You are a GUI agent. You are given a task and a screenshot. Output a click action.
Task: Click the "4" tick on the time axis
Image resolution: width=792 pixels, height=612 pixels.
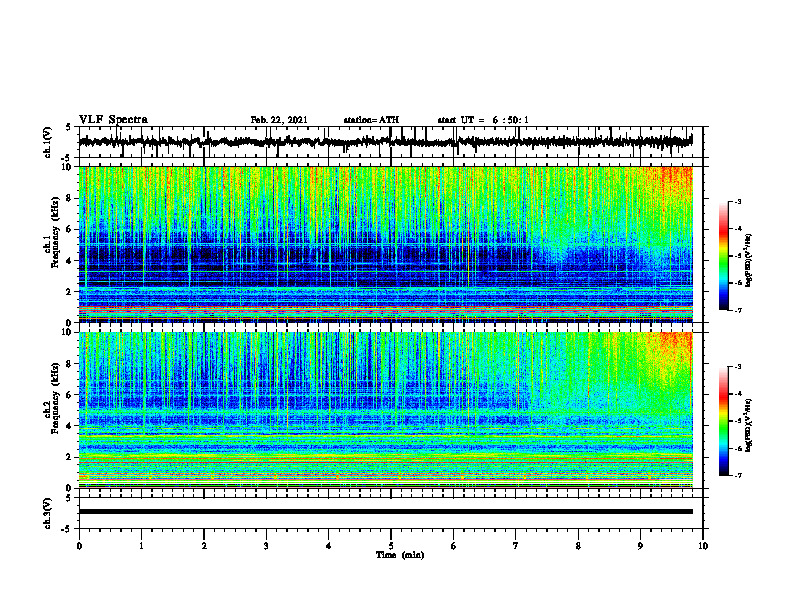329,546
